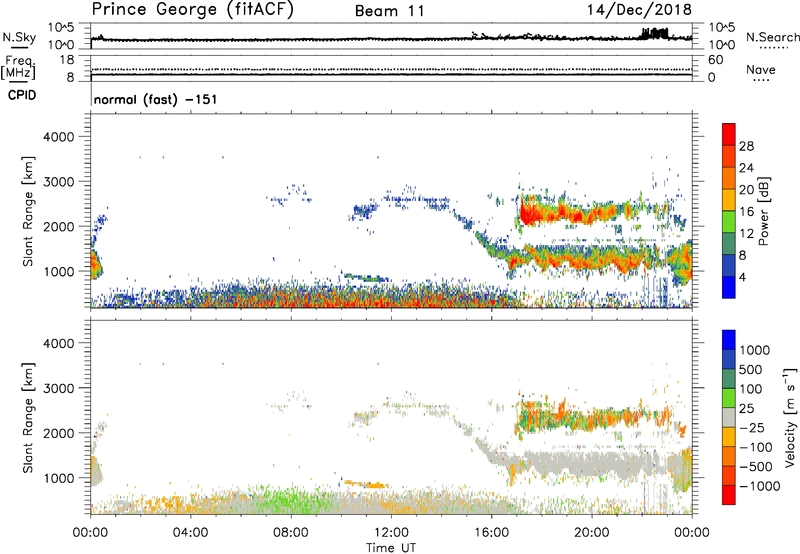Screen dimensions: 800x554
Task: Click the 'Slant Range [km]' label of velocity panel
Action: [x=28, y=418]
